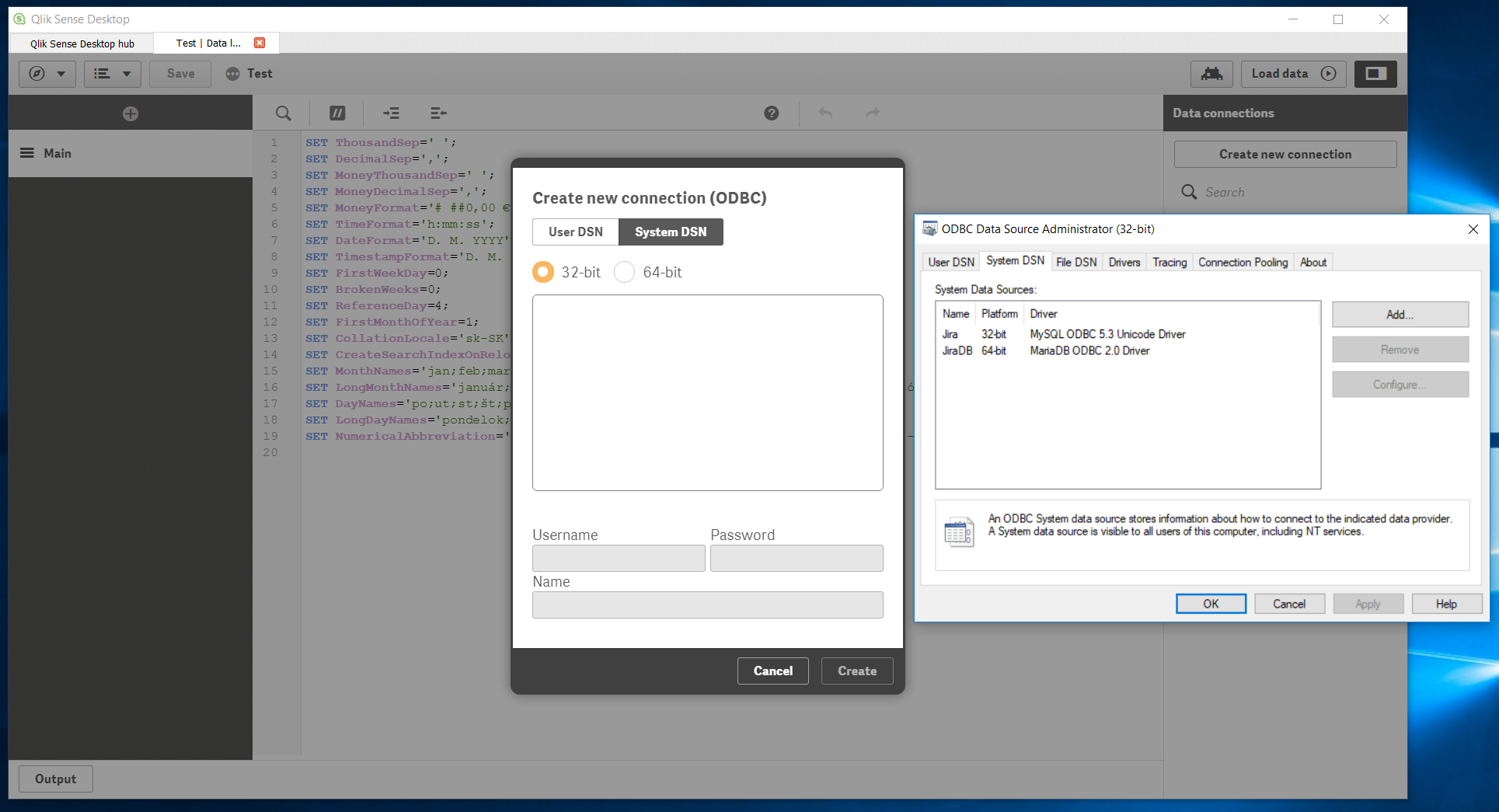Open the Connection Pooling tab
The width and height of the screenshot is (1499, 812).
[x=1243, y=262]
